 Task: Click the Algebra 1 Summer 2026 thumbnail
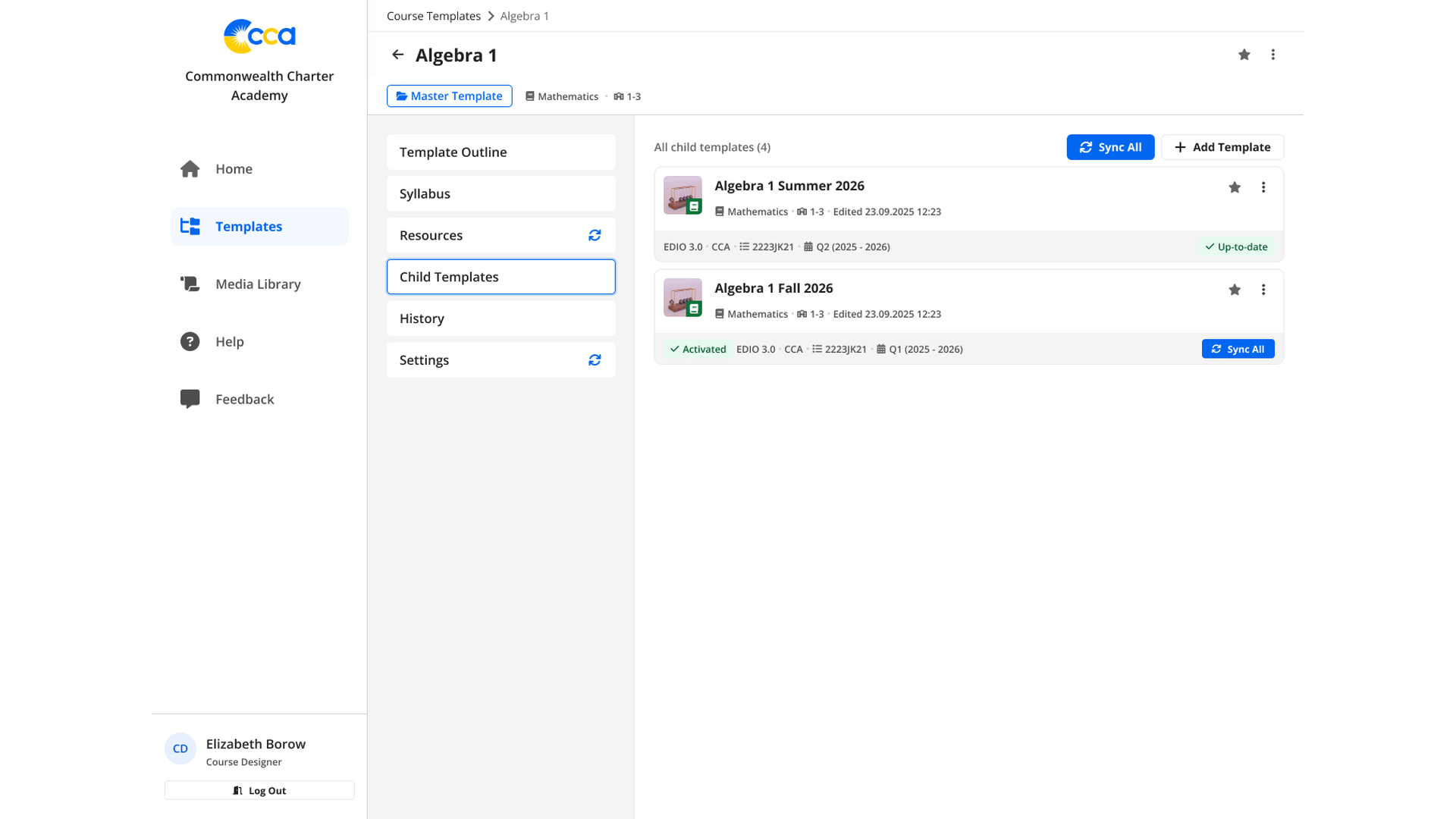click(682, 196)
